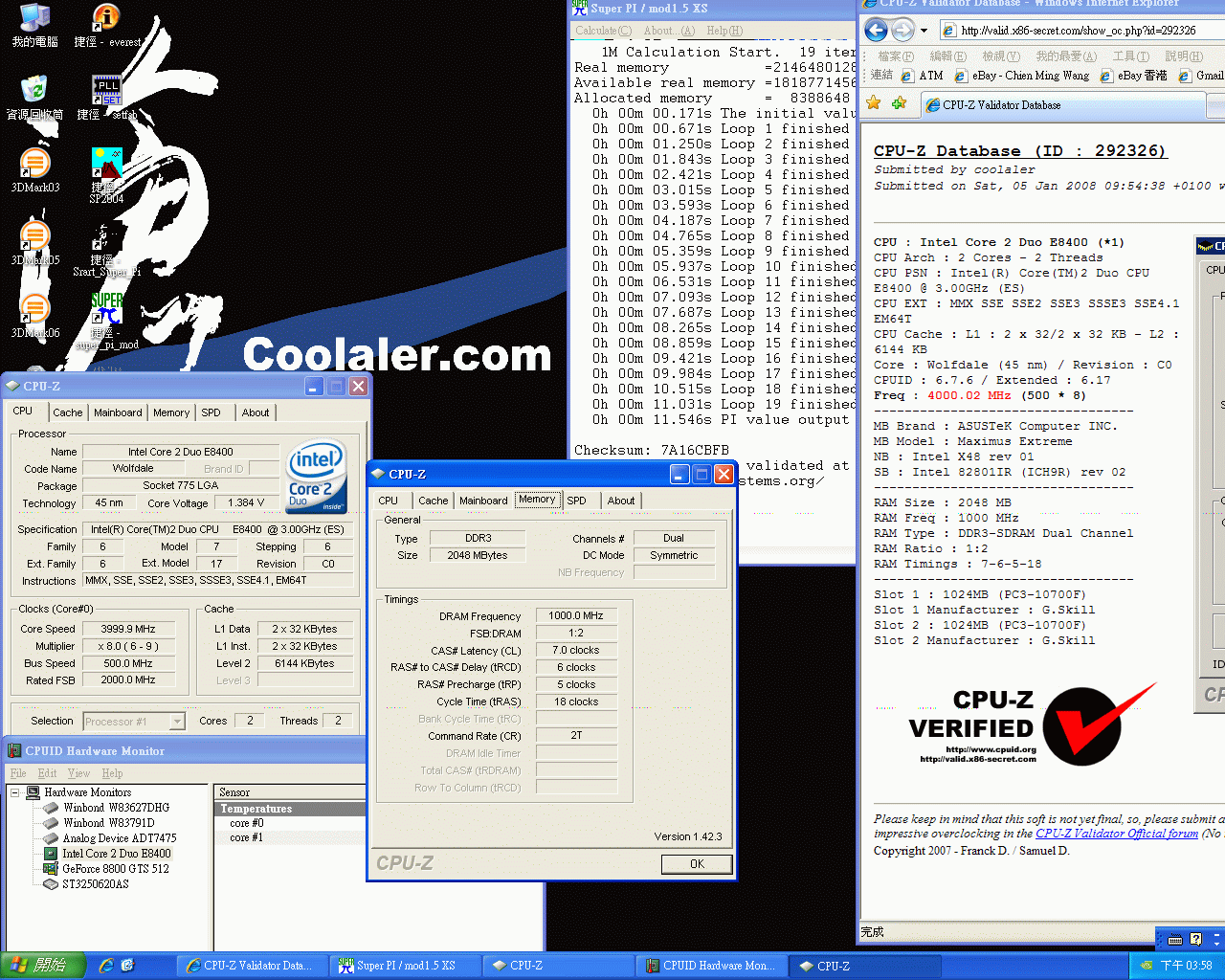Click the help icon in language bar

[1195, 939]
